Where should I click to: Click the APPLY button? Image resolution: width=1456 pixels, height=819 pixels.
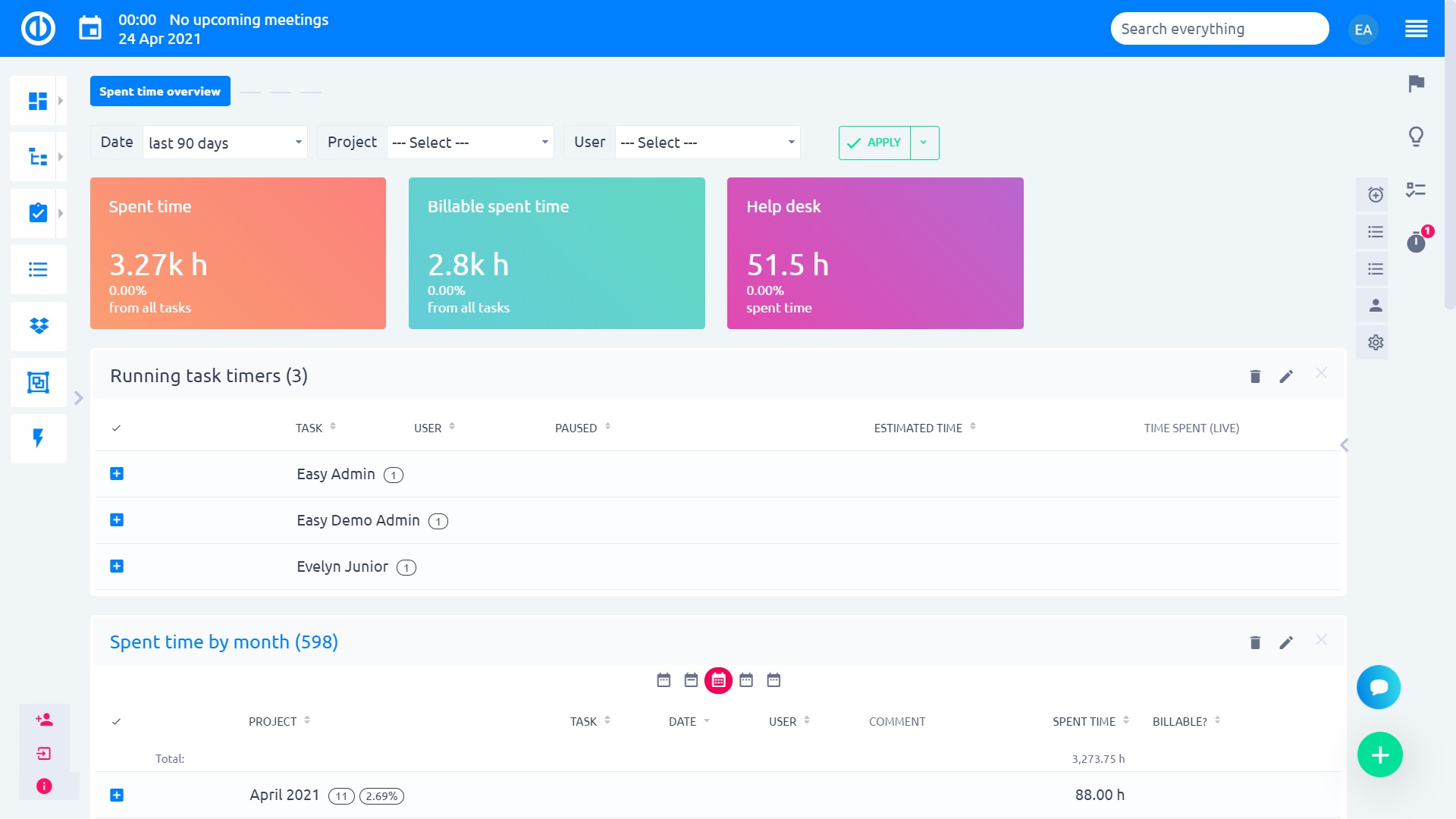point(875,143)
